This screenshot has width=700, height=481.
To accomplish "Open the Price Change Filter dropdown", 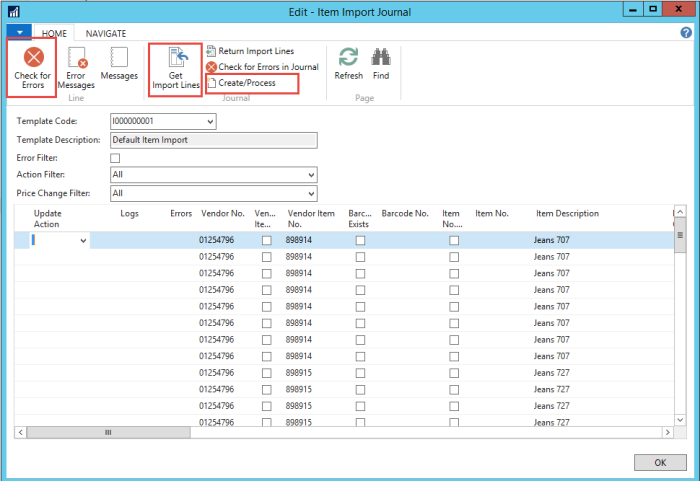I will coord(310,194).
